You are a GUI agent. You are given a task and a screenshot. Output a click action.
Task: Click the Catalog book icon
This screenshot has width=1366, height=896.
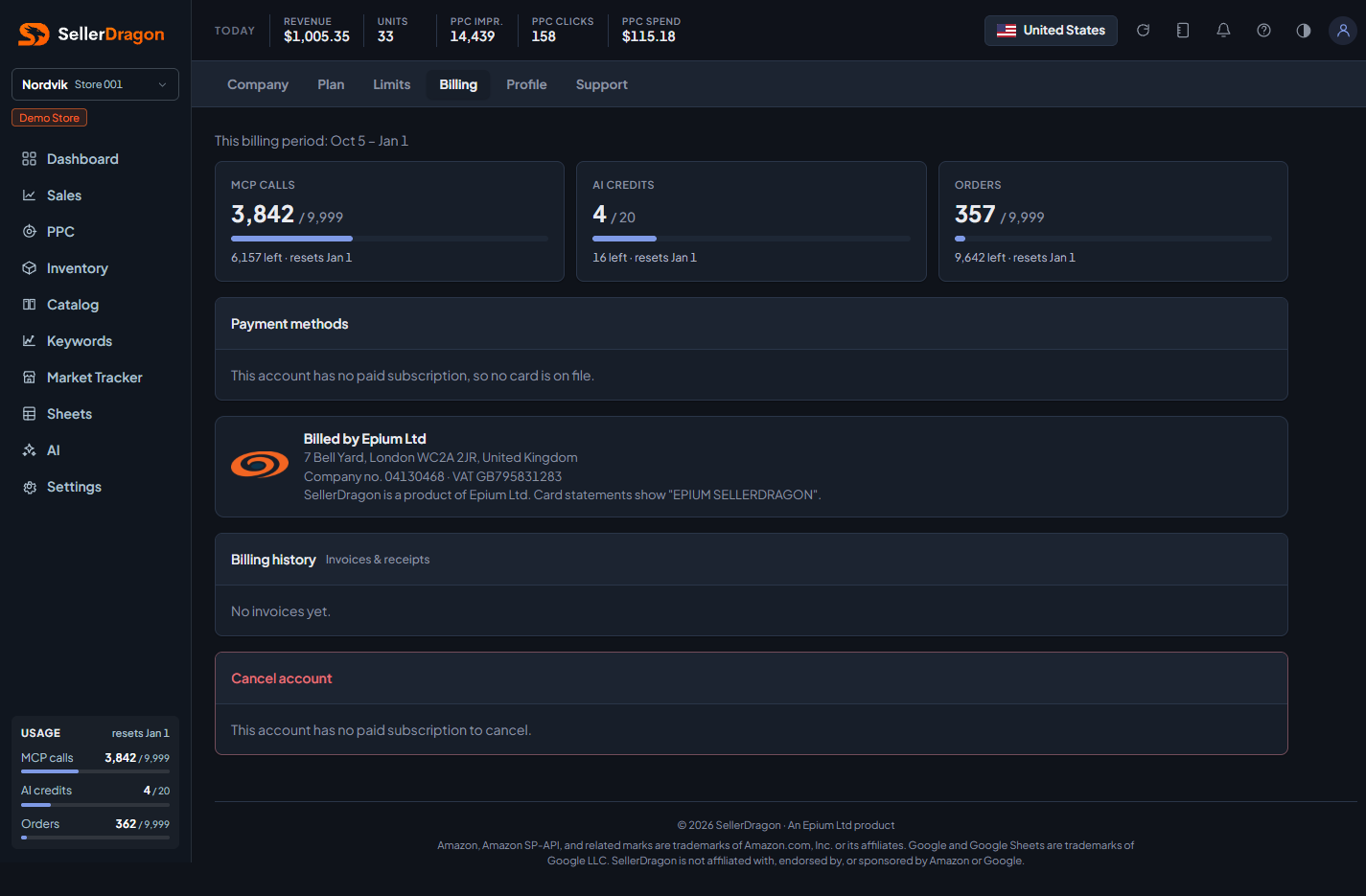click(x=30, y=305)
